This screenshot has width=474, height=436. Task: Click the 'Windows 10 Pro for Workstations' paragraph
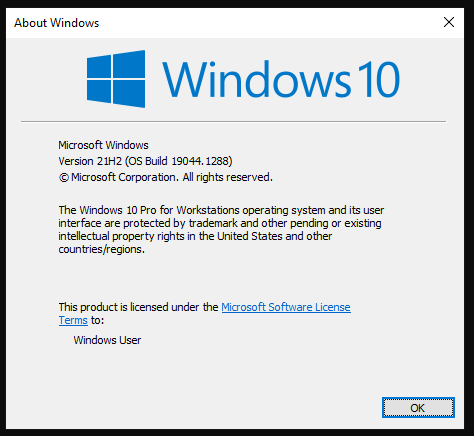(221, 229)
